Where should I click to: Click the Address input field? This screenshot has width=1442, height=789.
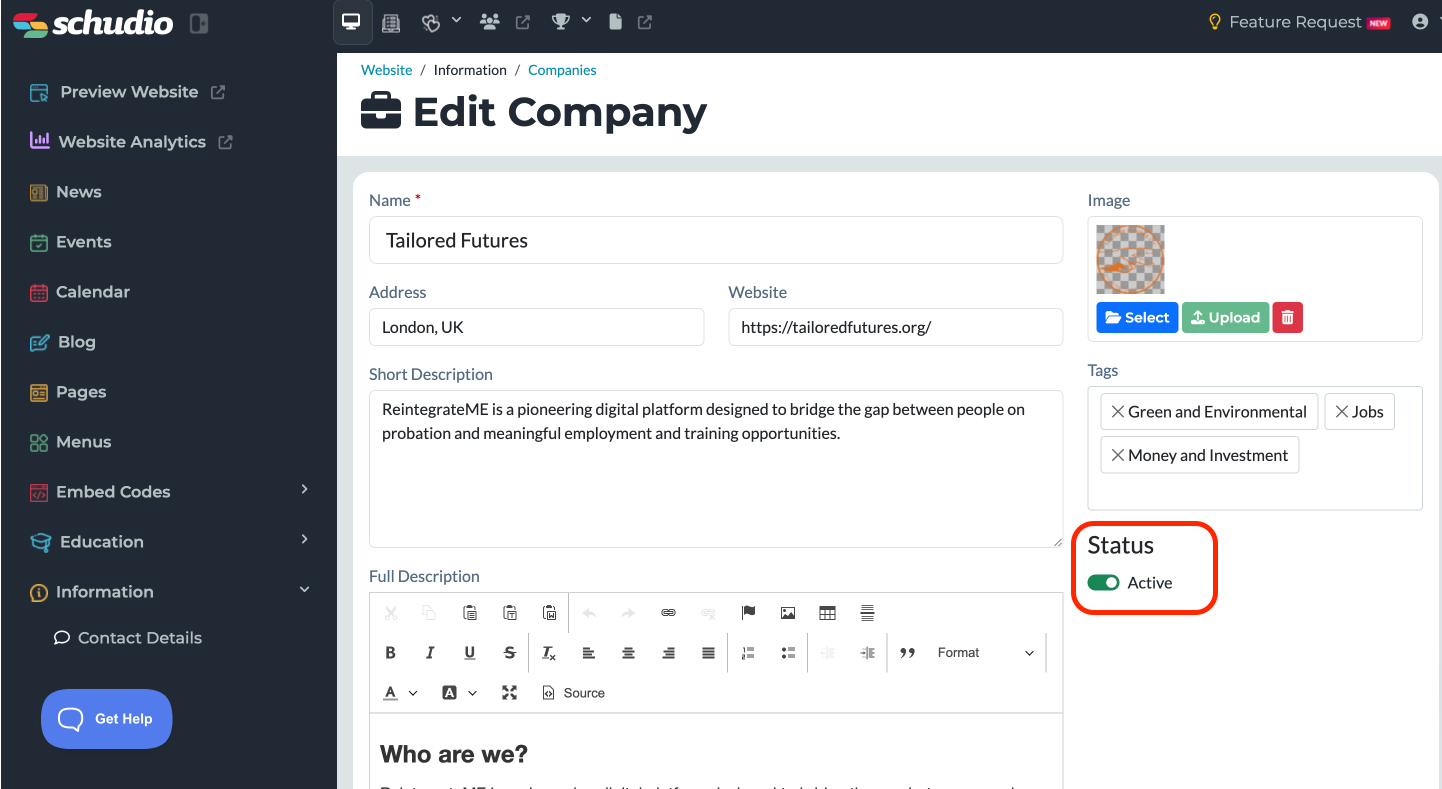point(536,327)
